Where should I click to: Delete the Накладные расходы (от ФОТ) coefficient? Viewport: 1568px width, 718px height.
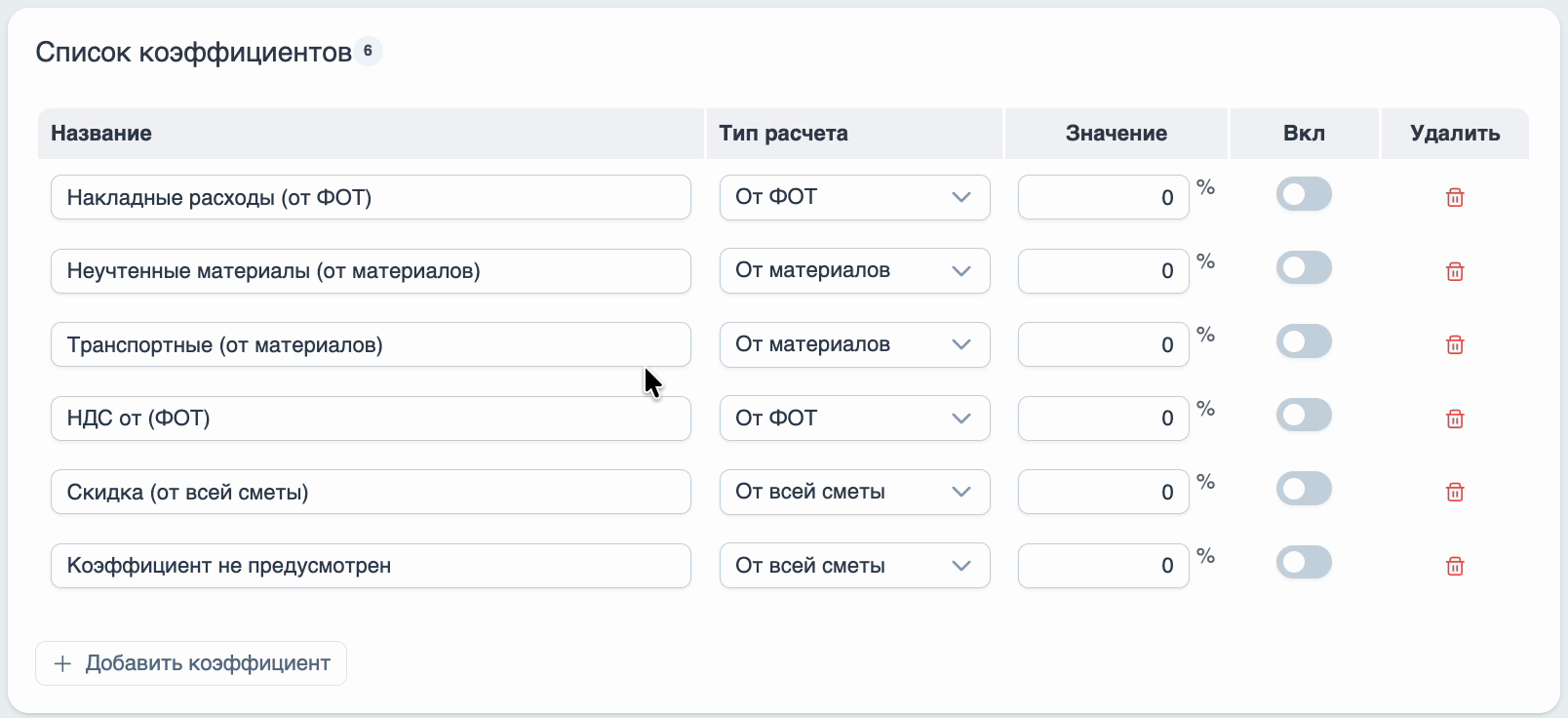pos(1455,197)
